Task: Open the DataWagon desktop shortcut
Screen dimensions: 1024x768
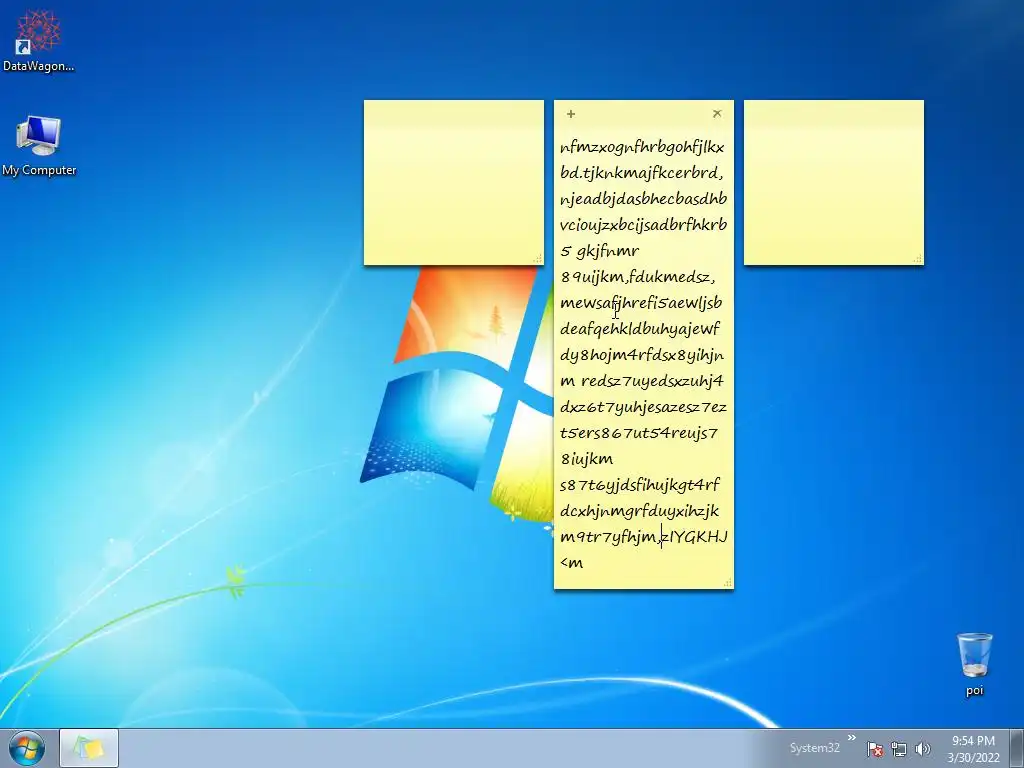Action: click(39, 40)
